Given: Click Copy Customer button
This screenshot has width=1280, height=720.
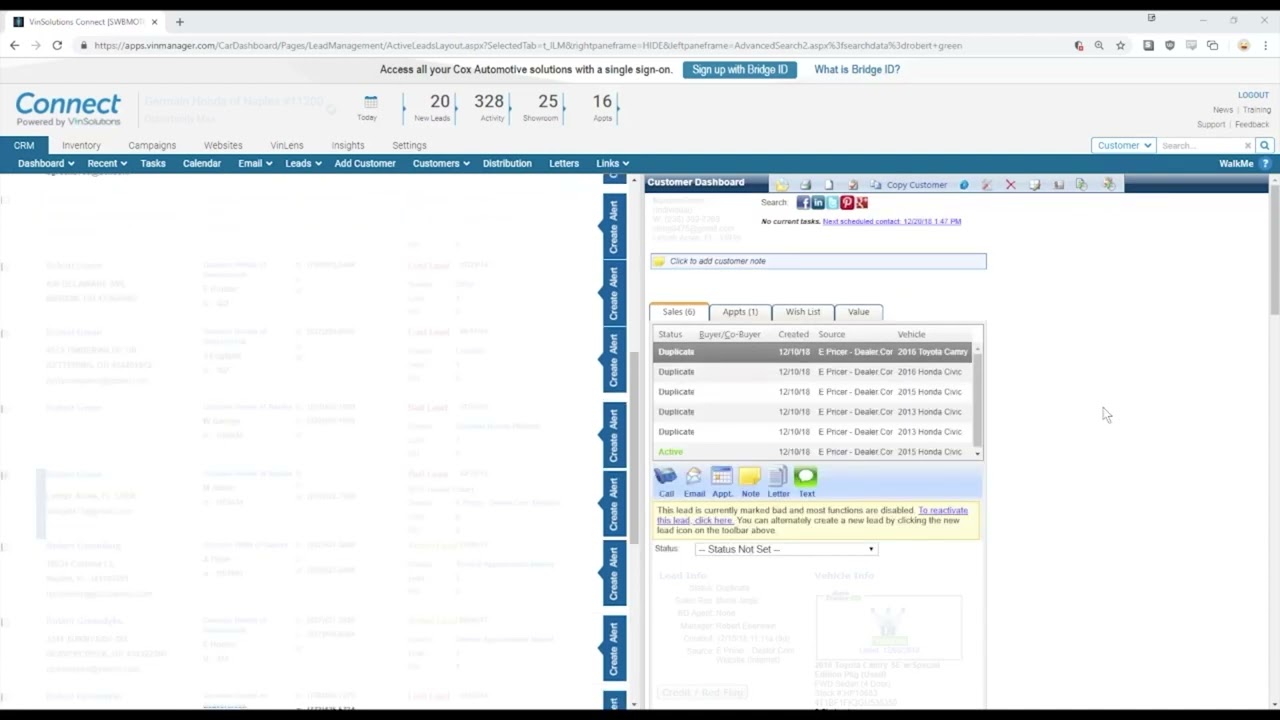Looking at the screenshot, I should [910, 185].
